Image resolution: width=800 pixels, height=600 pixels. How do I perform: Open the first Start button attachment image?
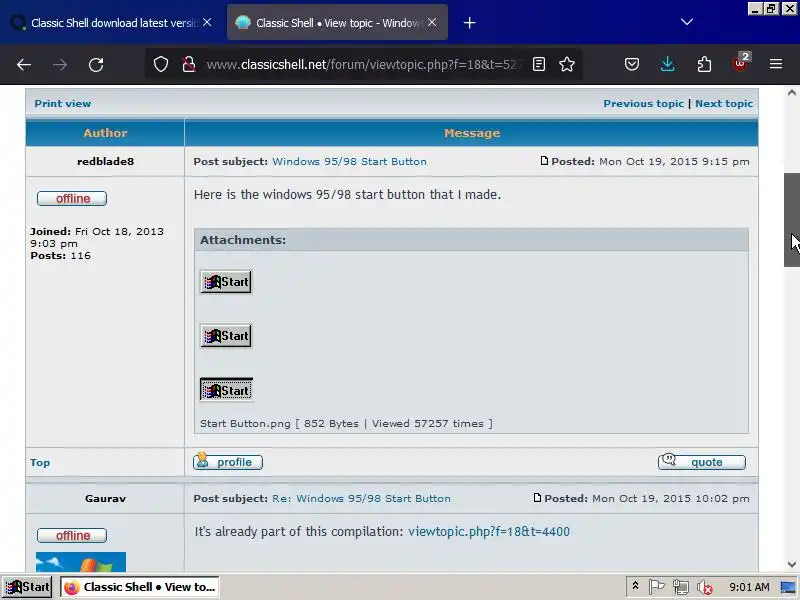tap(226, 282)
